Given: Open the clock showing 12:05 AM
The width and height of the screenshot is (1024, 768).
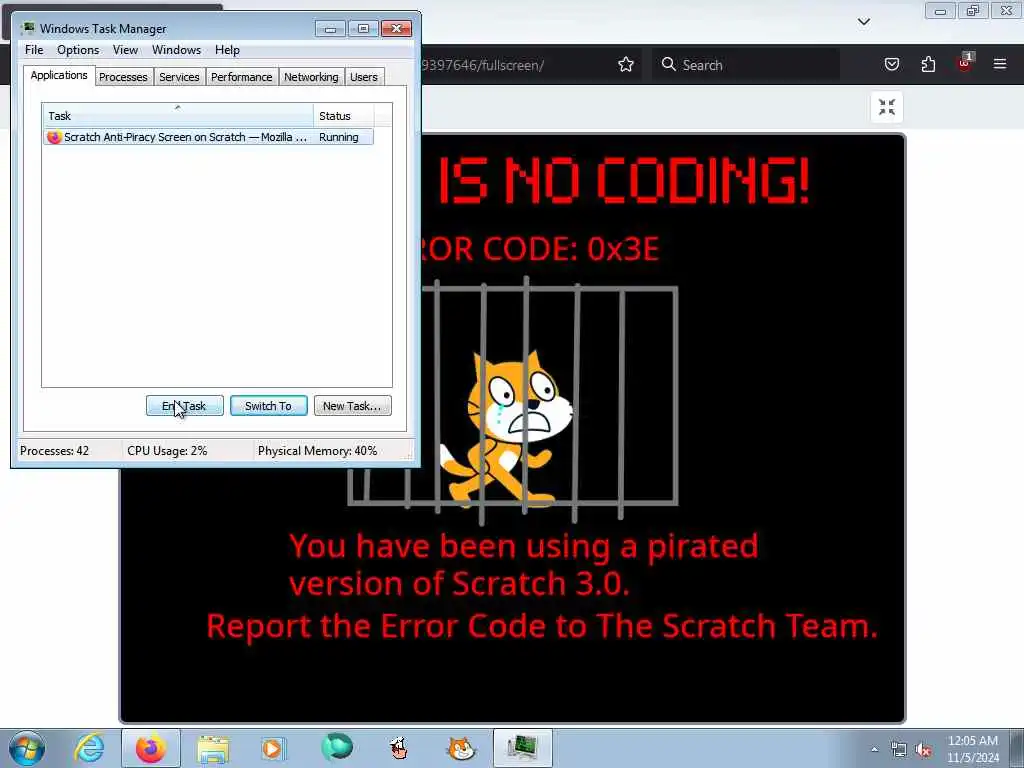Looking at the screenshot, I should pos(973,748).
